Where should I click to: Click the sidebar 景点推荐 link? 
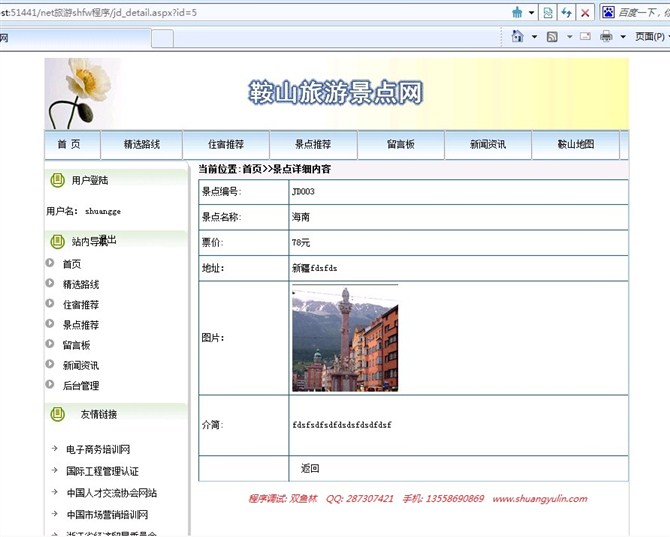point(81,325)
